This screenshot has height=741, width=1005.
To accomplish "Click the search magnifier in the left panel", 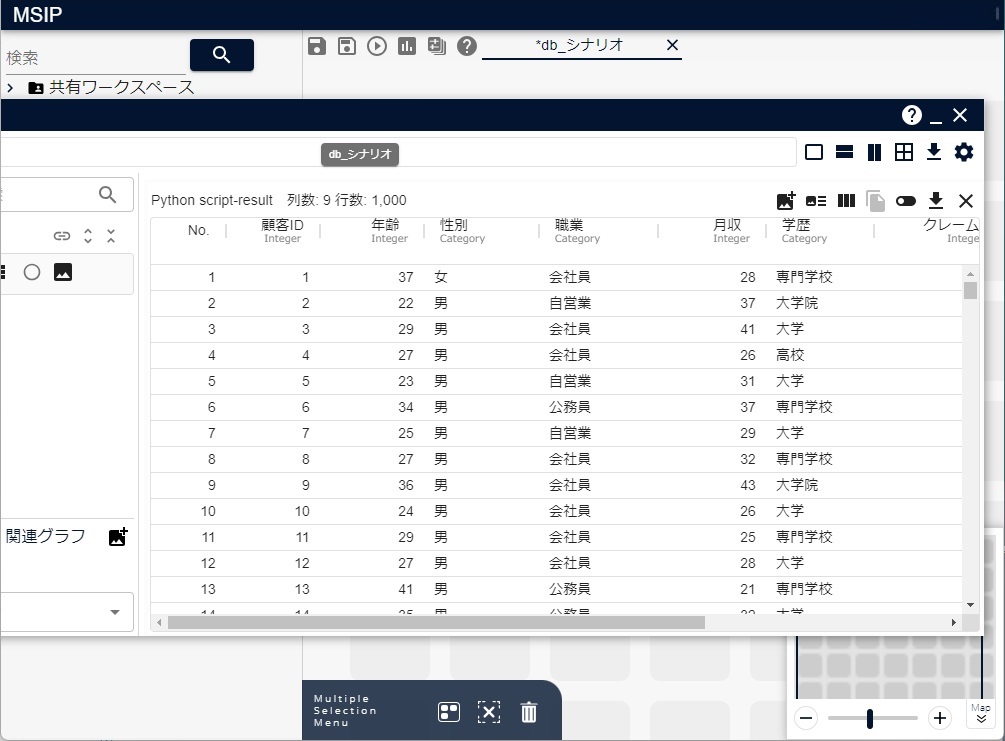I will 108,194.
